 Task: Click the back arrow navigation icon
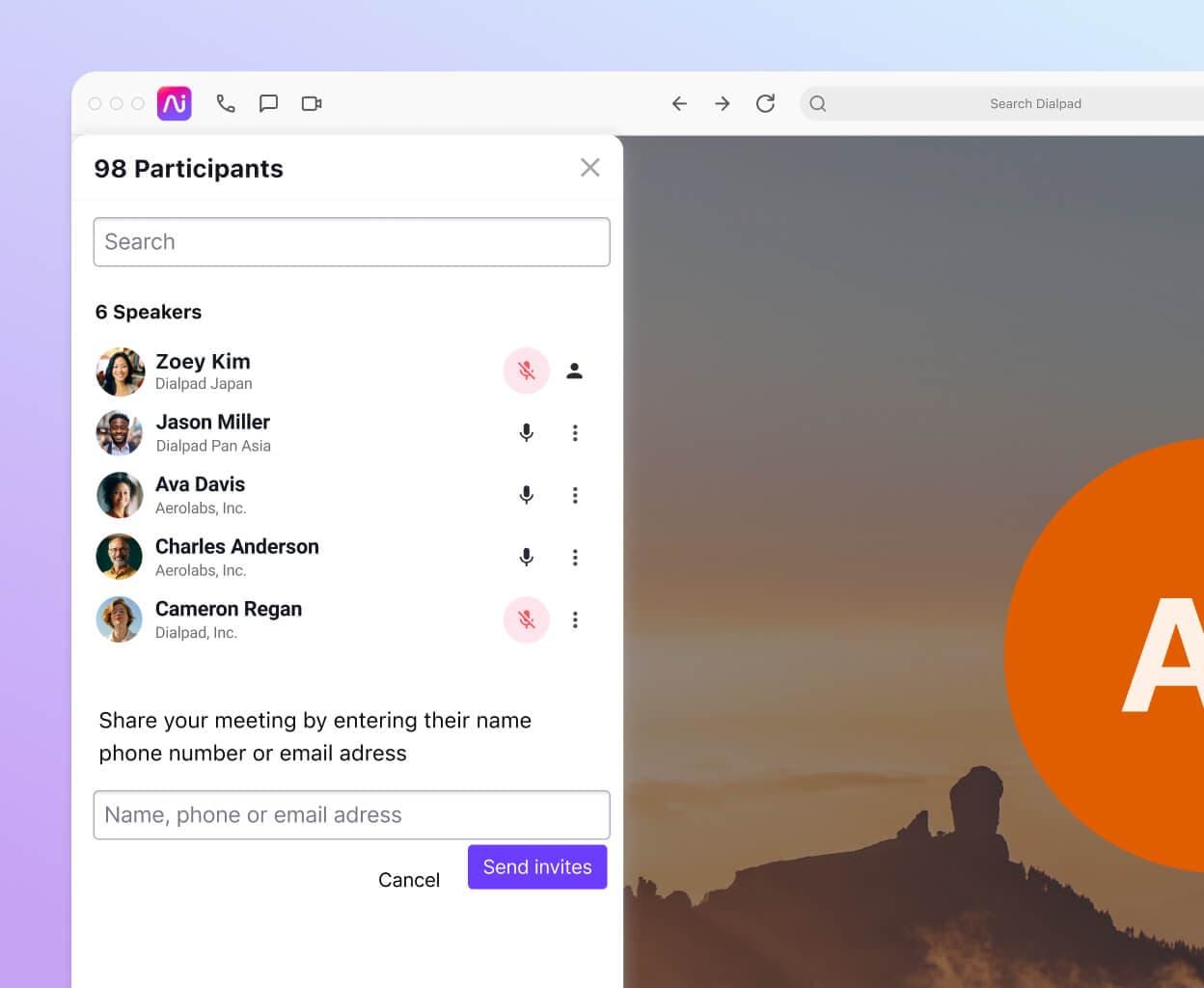point(679,103)
